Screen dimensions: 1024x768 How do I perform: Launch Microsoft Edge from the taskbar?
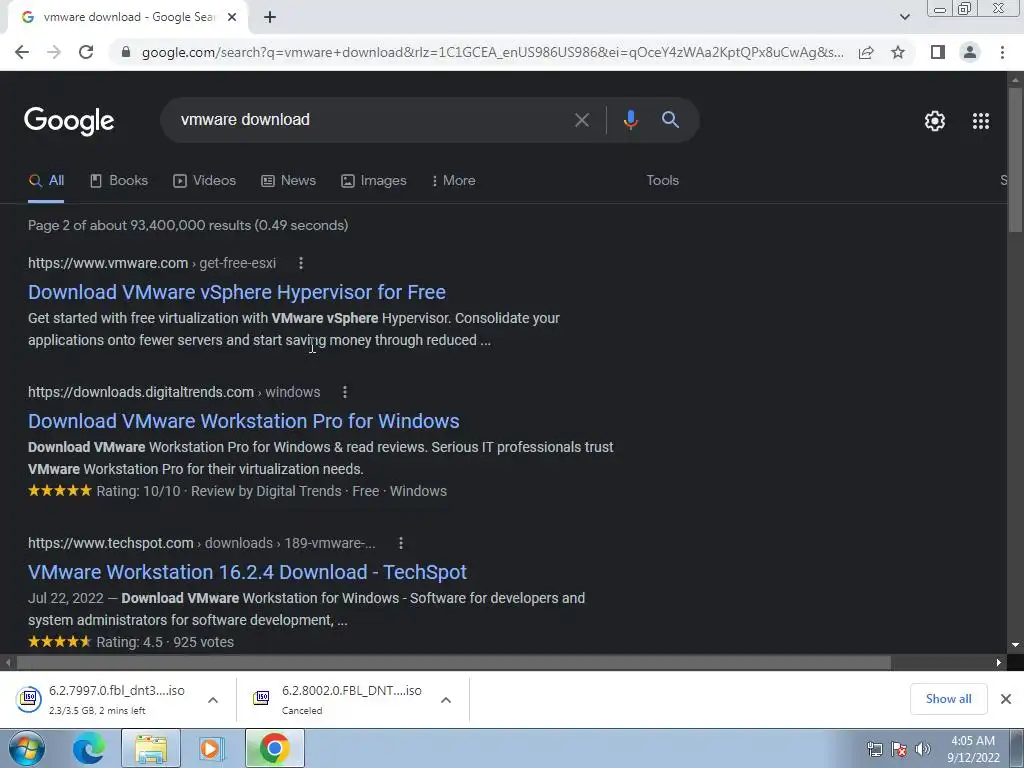click(x=89, y=748)
